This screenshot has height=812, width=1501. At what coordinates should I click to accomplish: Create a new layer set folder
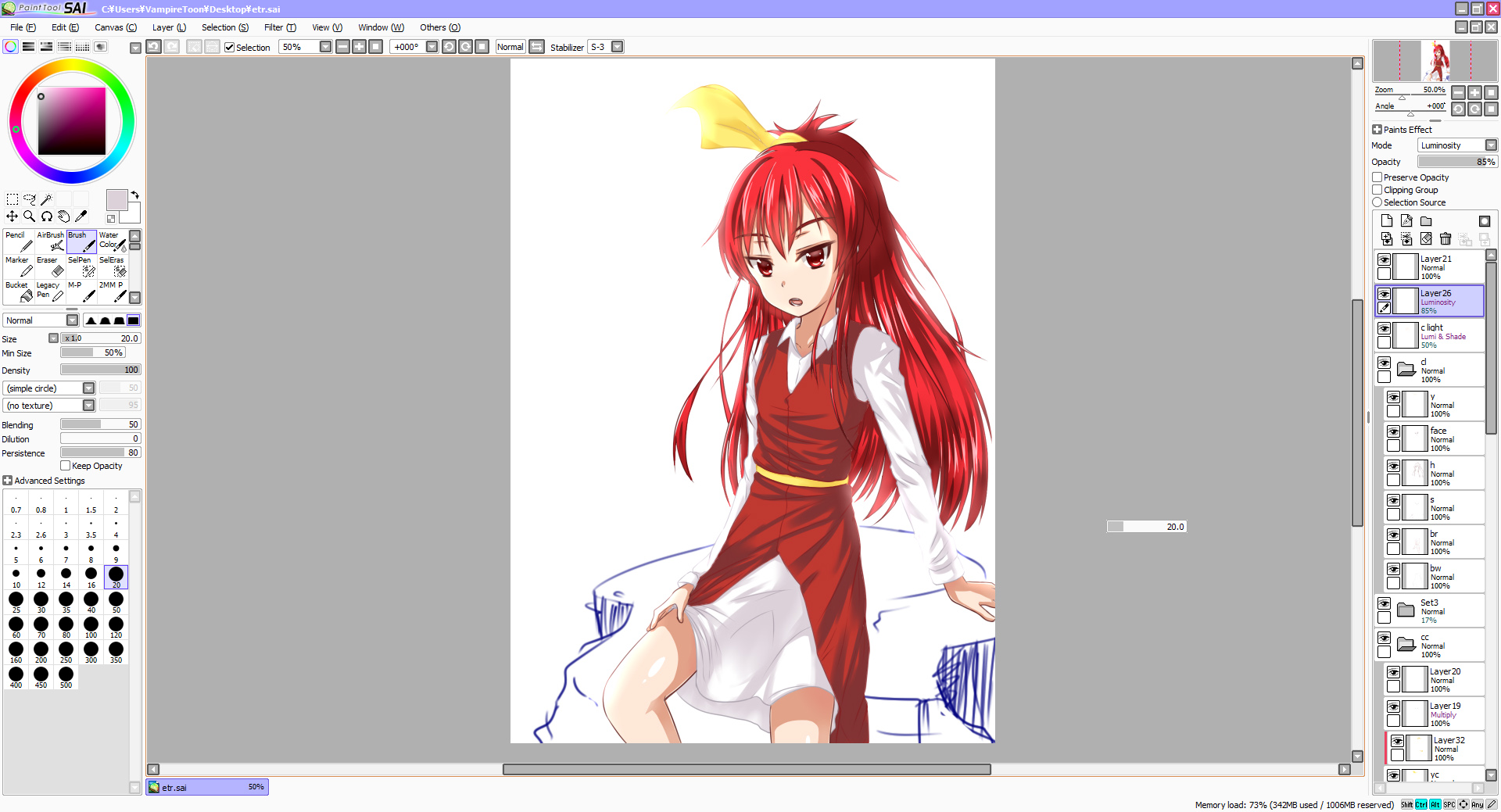[1426, 221]
